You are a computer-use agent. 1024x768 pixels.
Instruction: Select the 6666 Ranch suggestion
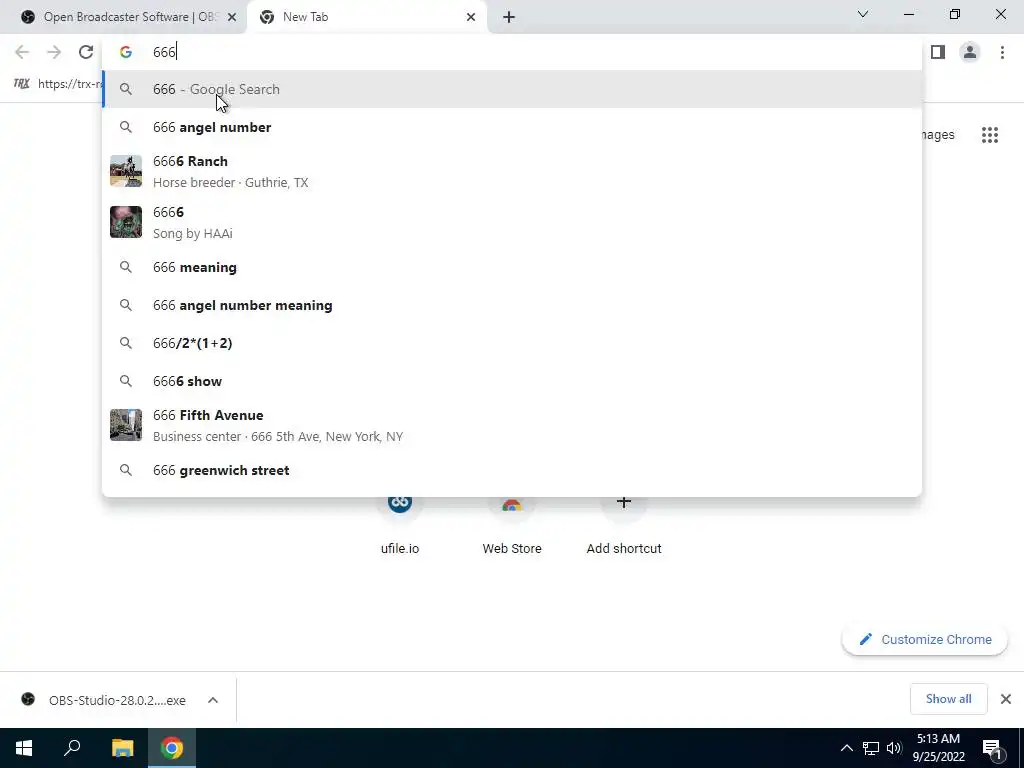point(512,172)
